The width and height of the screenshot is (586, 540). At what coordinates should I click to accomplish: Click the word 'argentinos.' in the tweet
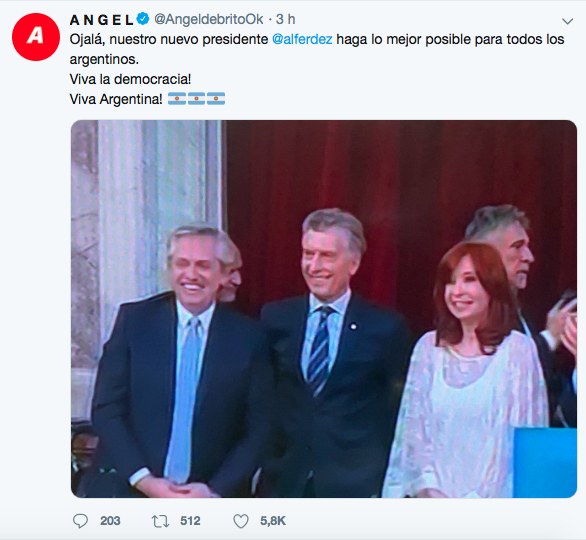104,59
